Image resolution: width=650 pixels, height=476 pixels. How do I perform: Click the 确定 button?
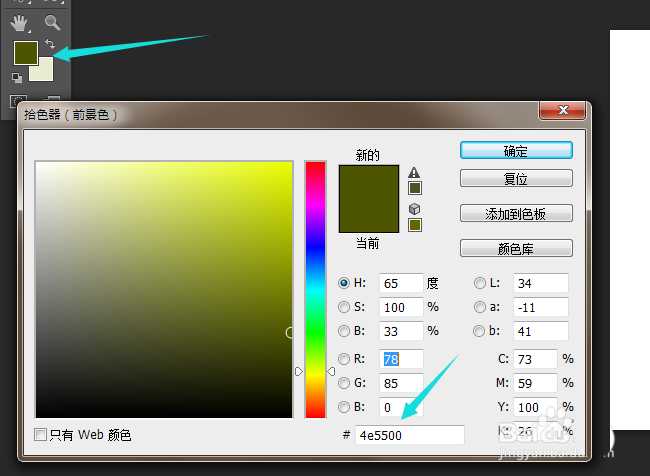[x=516, y=151]
